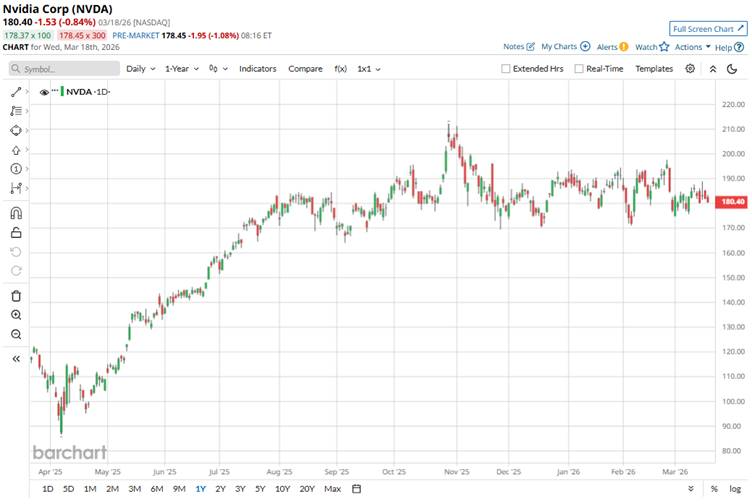Open the f(x) expressions menu
The height and width of the screenshot is (504, 752).
341,69
